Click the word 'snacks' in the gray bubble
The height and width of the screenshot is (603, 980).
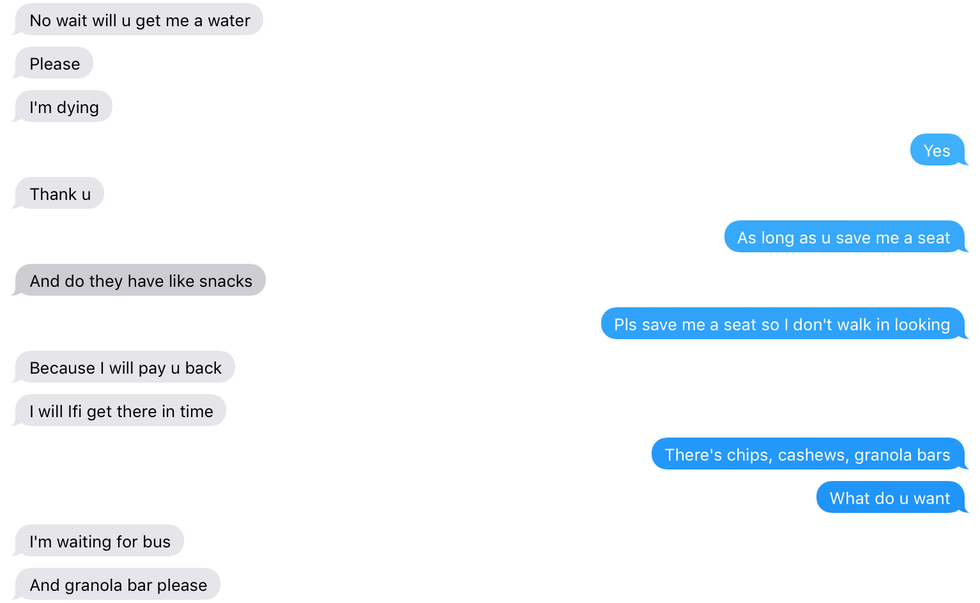226,281
